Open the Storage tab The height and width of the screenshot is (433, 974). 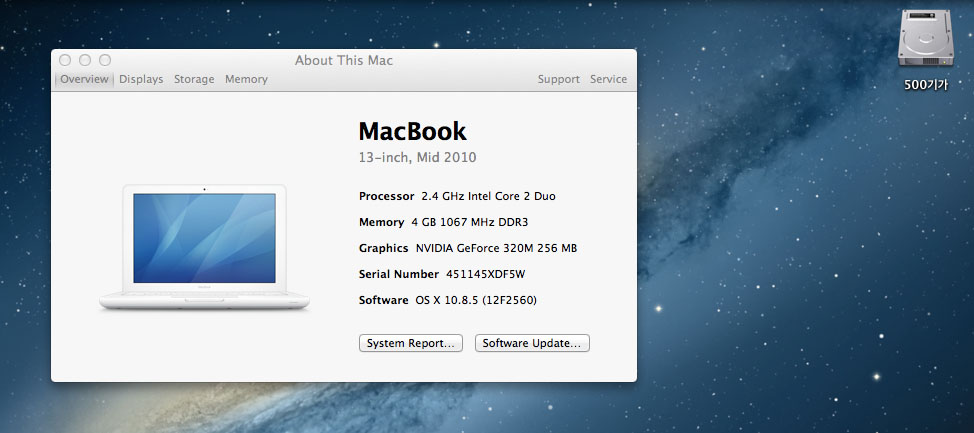[194, 79]
